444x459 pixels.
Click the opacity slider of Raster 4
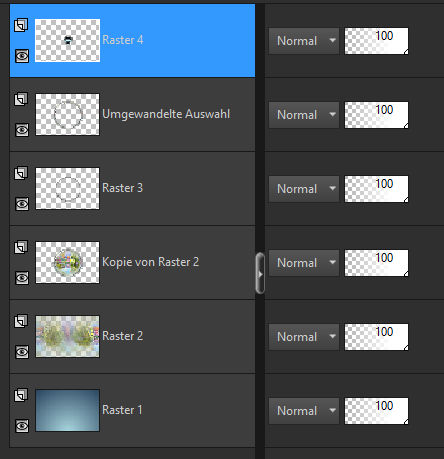click(x=376, y=41)
